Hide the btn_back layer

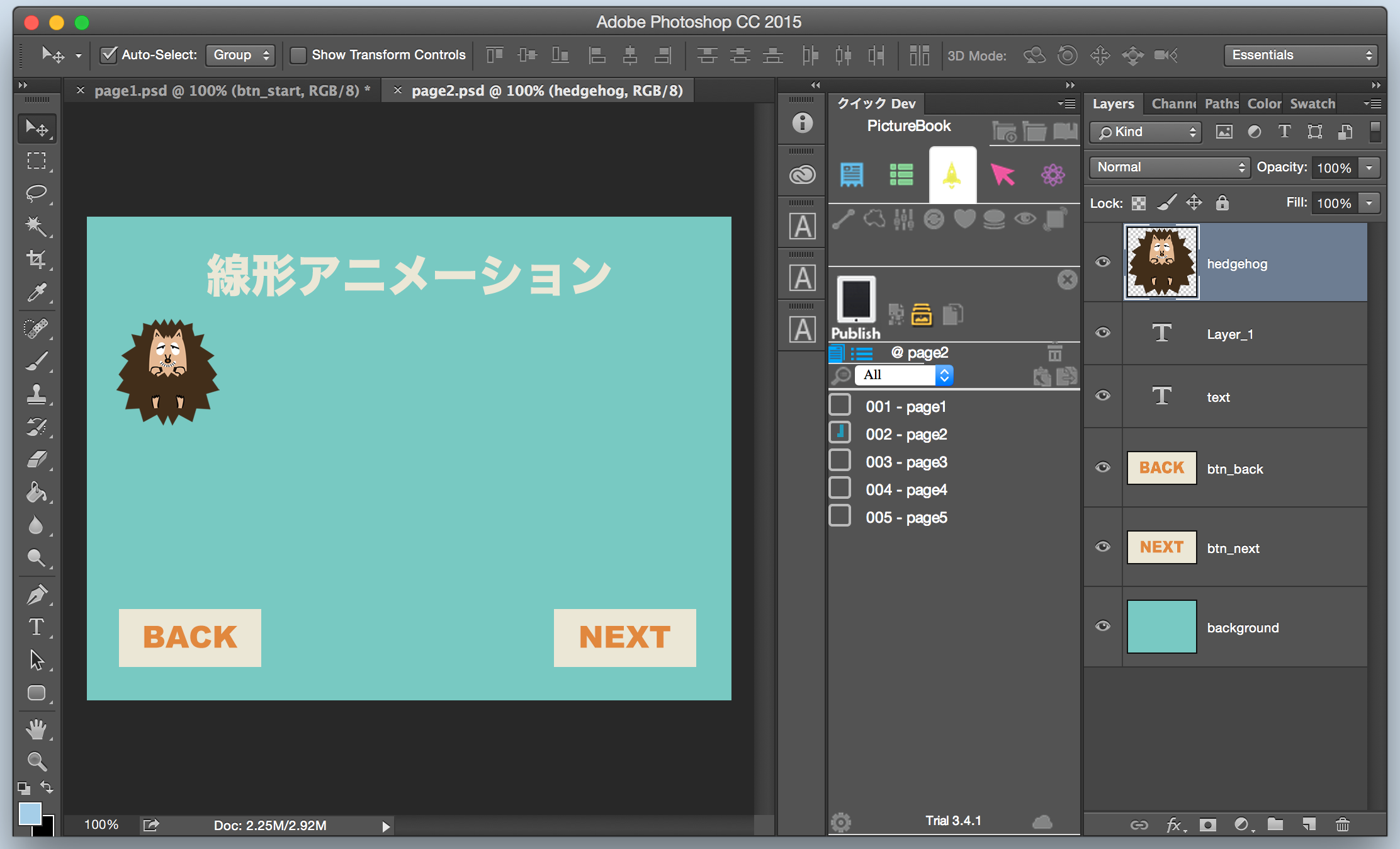(1103, 467)
